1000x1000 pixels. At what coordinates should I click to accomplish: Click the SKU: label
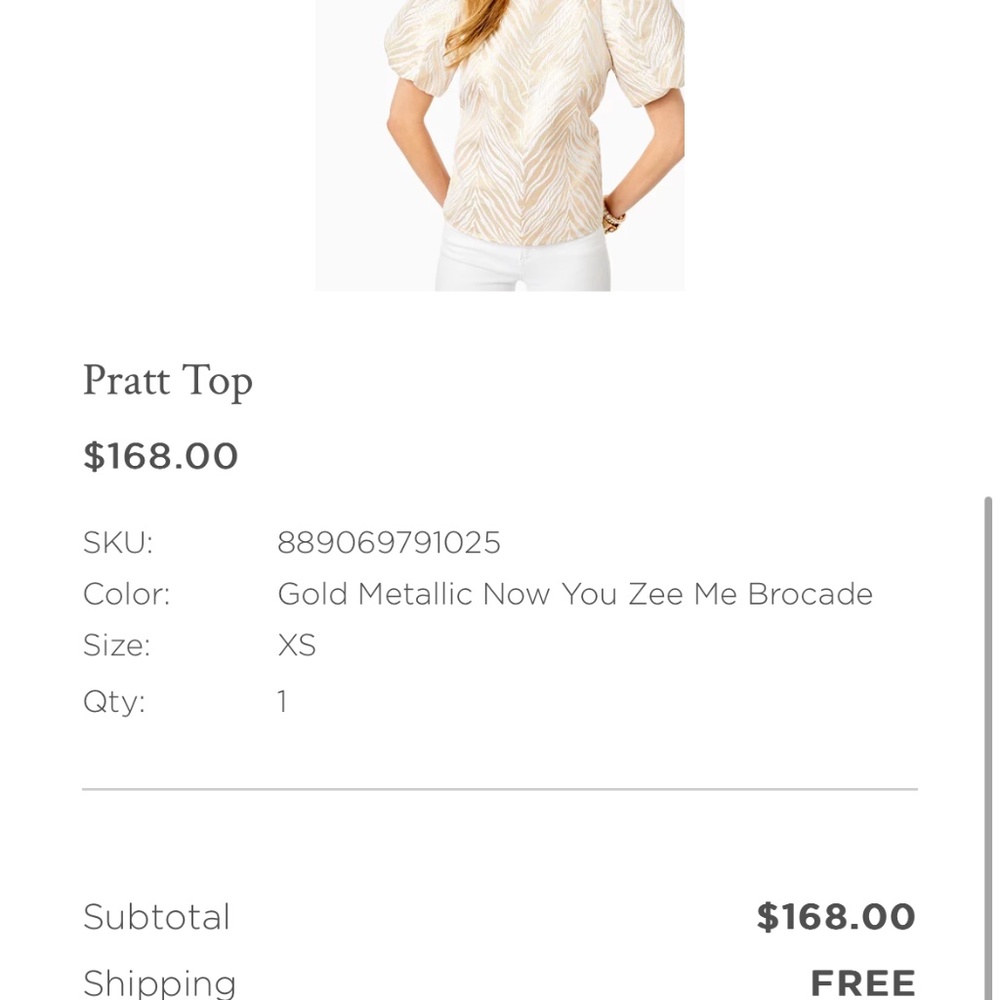(118, 543)
